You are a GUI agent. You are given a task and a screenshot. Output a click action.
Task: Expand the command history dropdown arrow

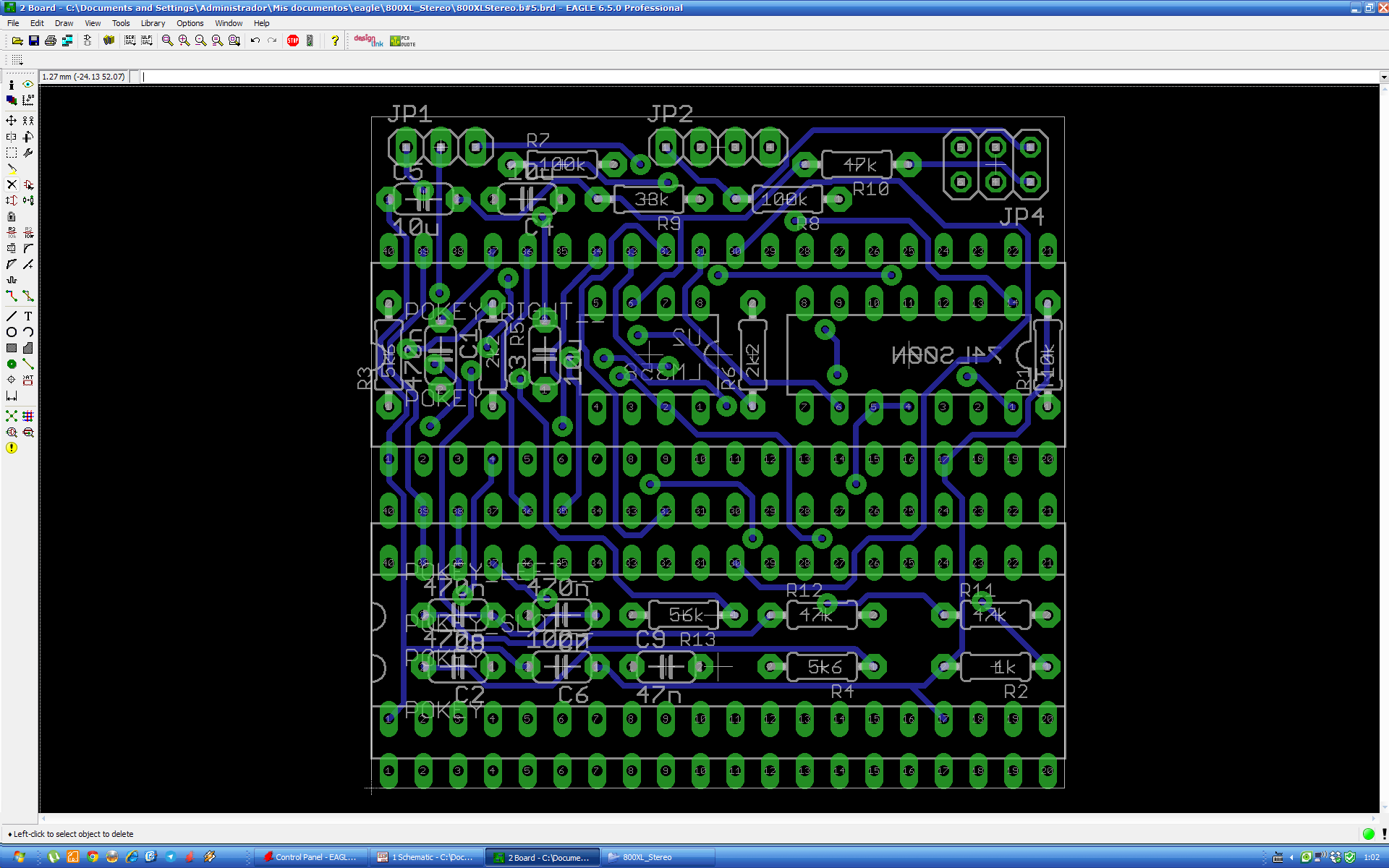coord(1383,77)
